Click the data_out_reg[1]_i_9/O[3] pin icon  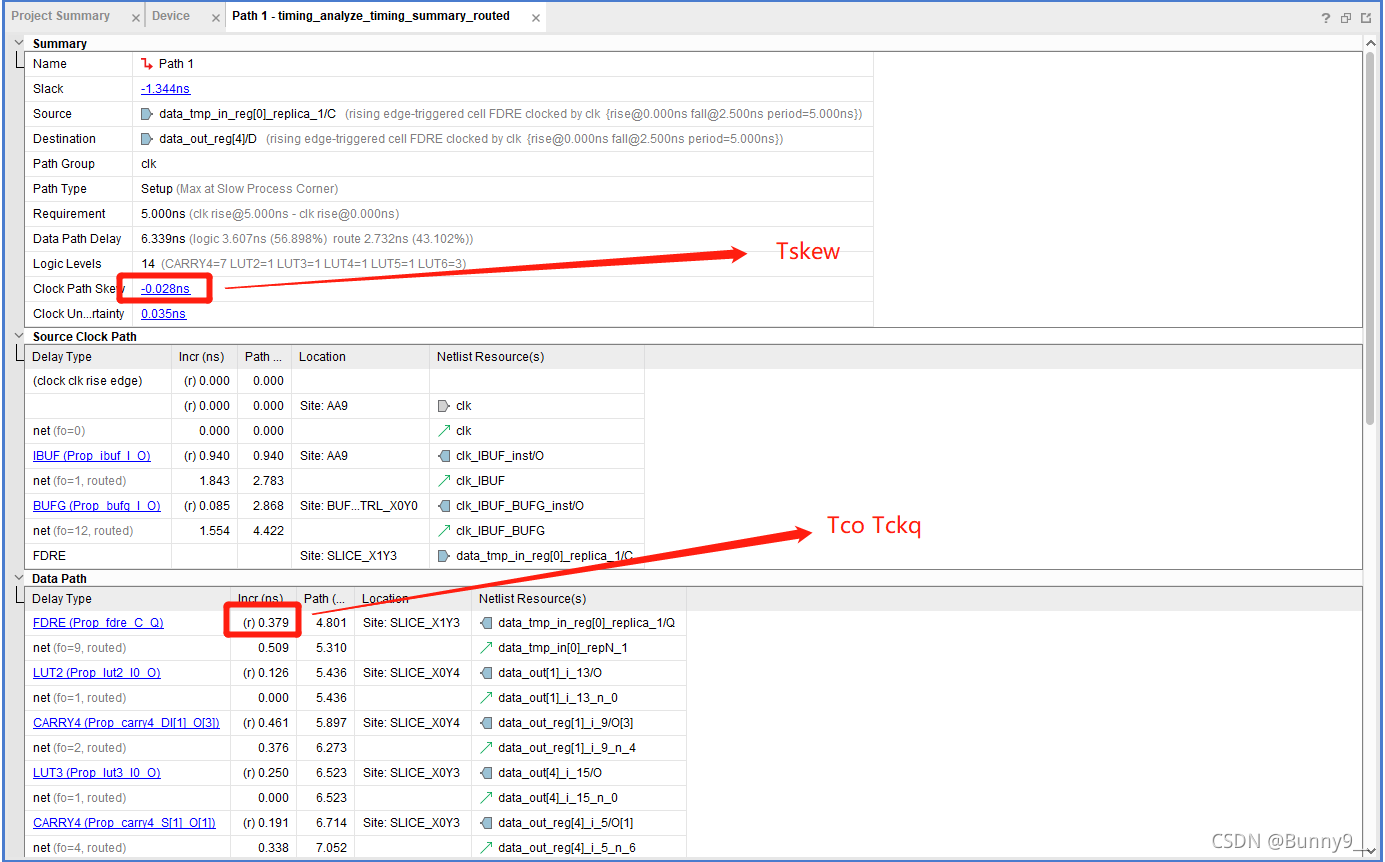coord(486,723)
